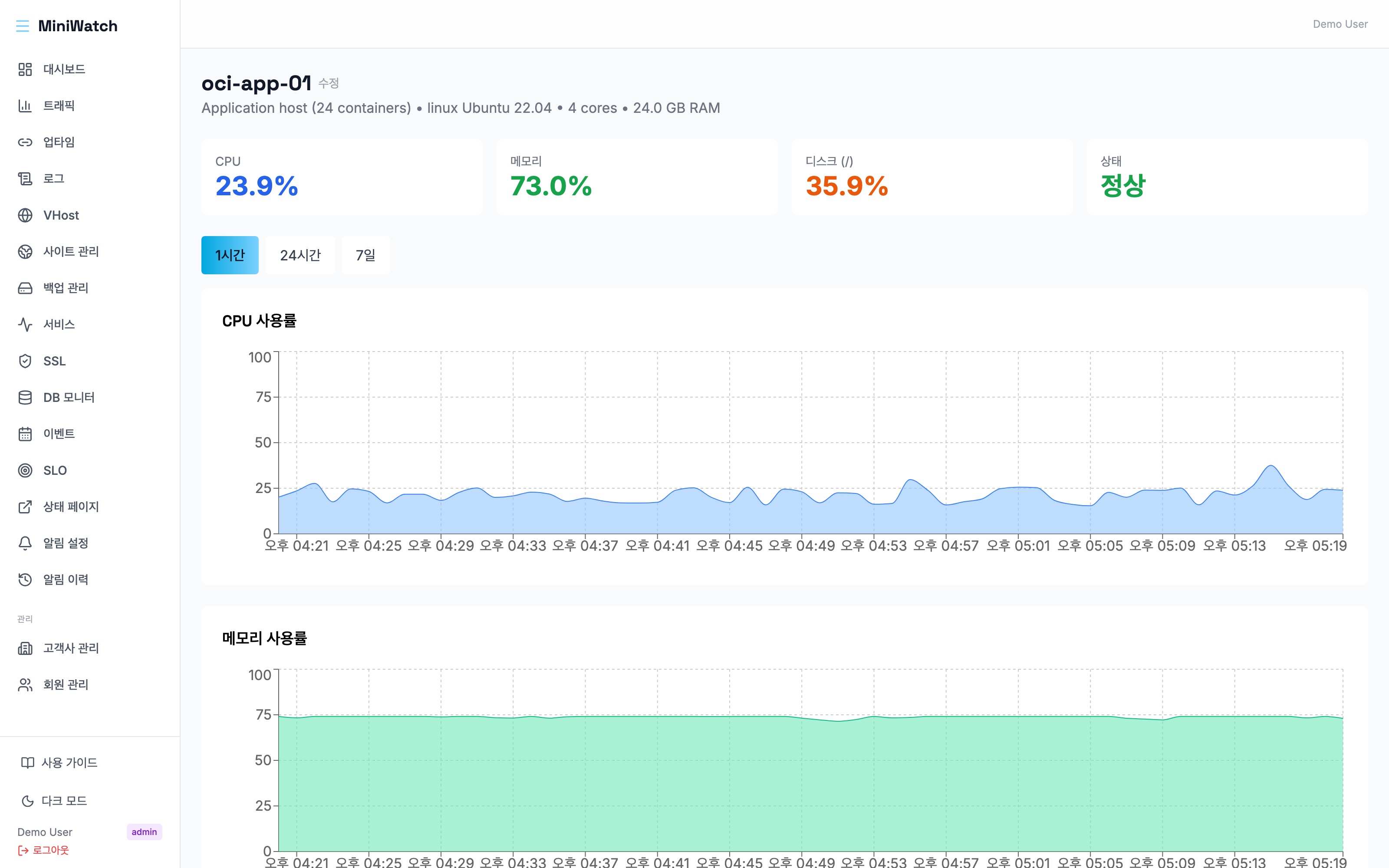The height and width of the screenshot is (868, 1389).
Task: Select the 상태 페이지 external-link icon
Action: (25, 507)
